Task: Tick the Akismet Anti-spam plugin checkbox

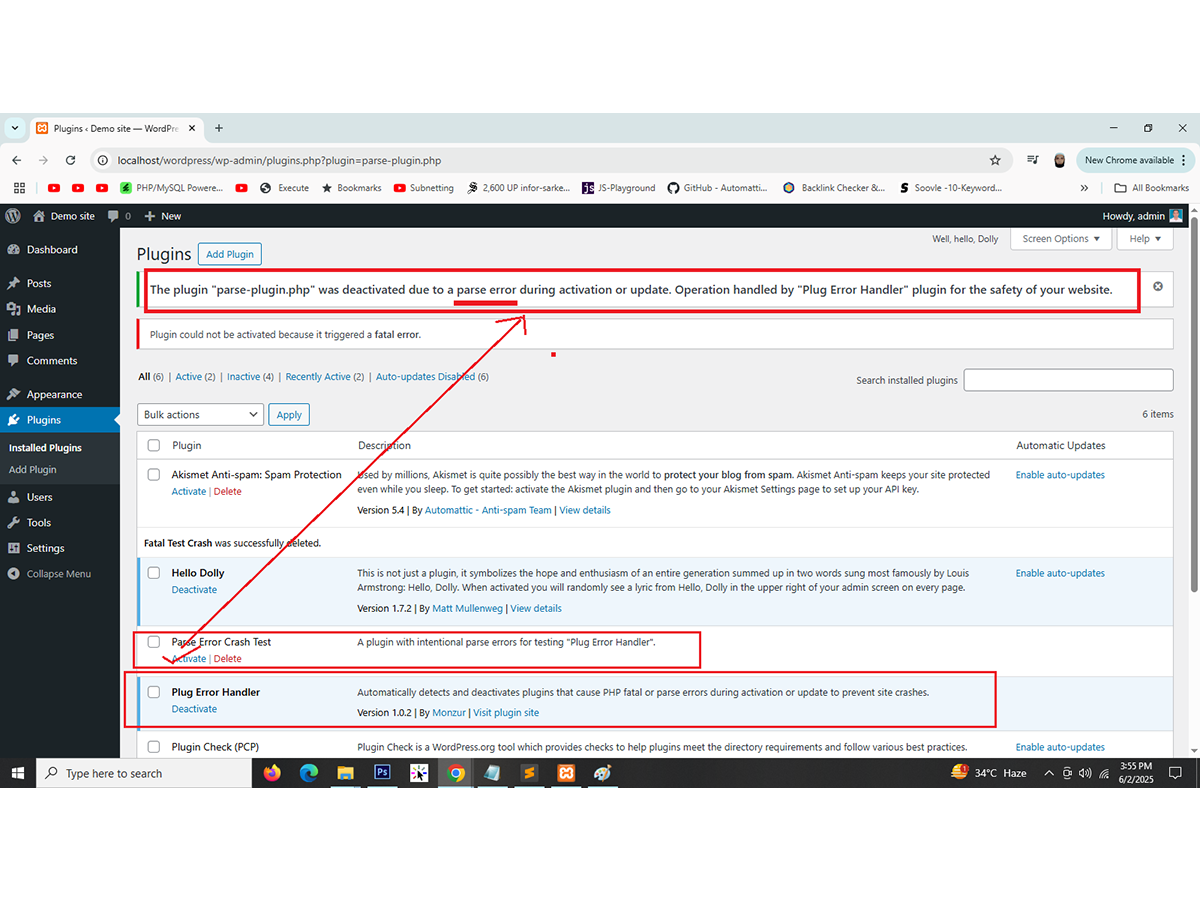Action: (154, 475)
